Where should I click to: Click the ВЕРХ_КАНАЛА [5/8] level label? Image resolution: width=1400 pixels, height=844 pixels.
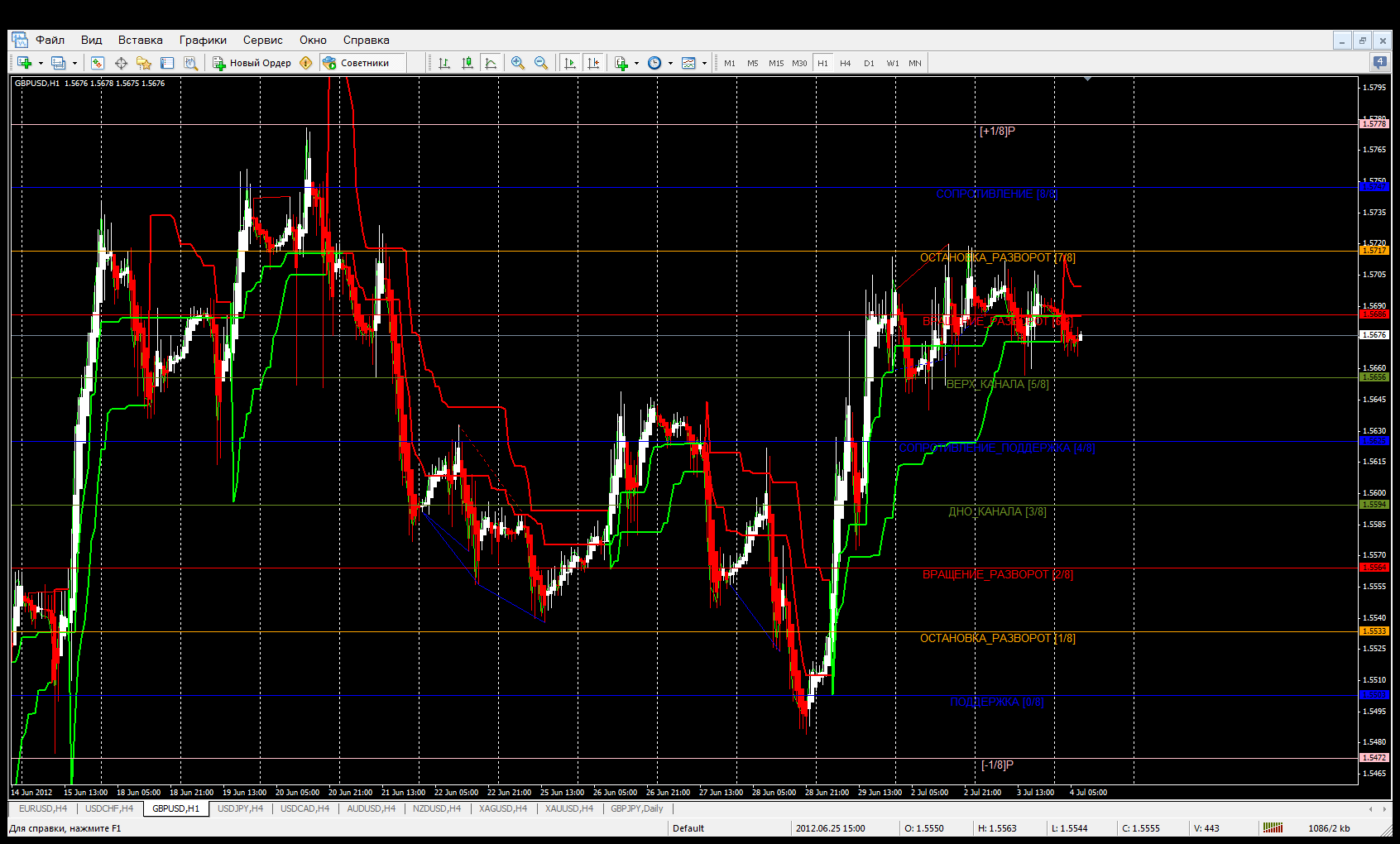[x=997, y=384]
